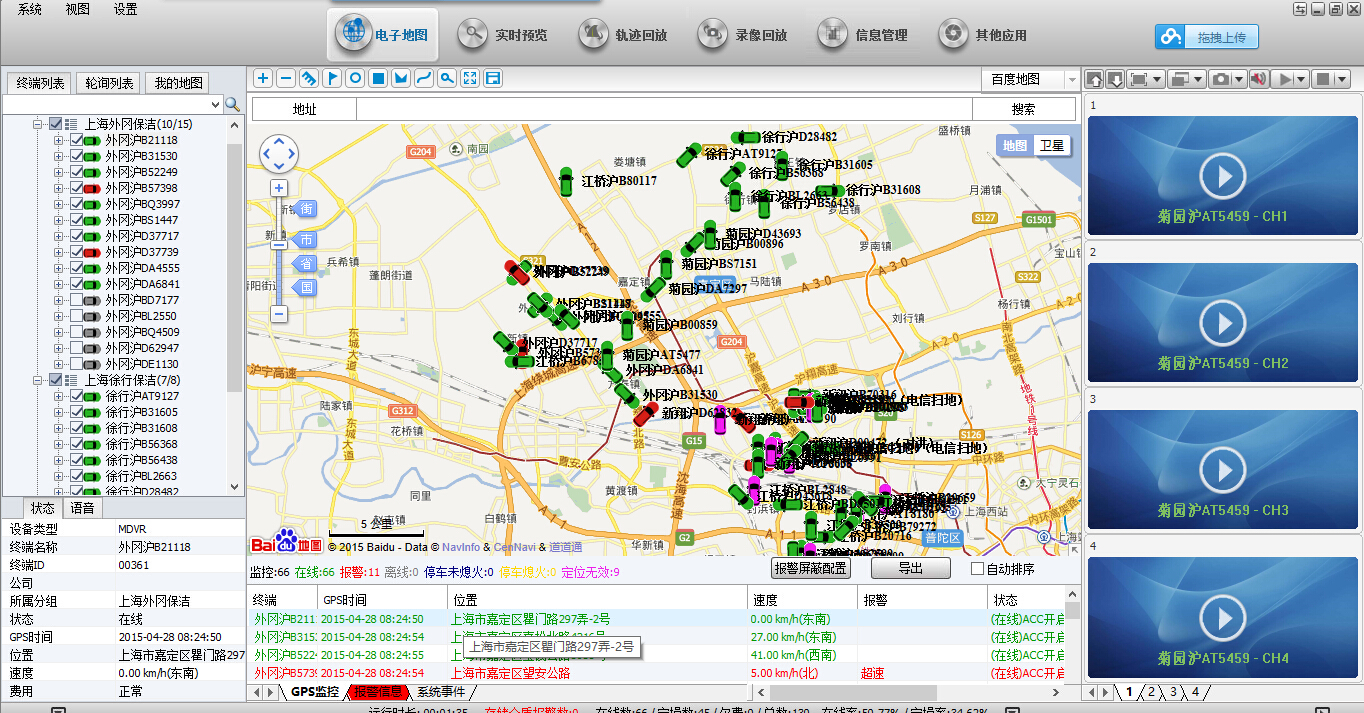This screenshot has width=1364, height=713.
Task: Choose the circle drawing tool
Action: click(x=355, y=78)
